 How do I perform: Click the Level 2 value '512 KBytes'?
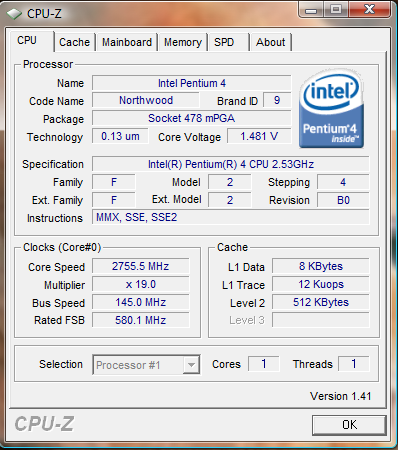[321, 302]
